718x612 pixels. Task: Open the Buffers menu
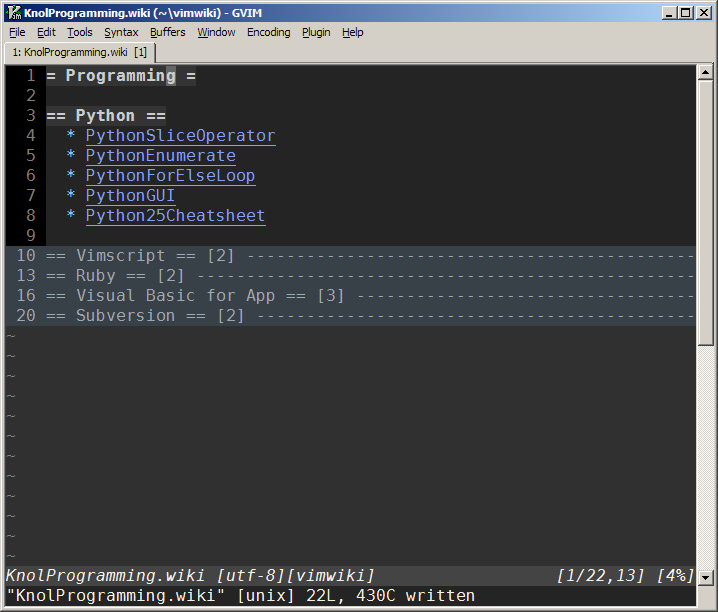click(167, 32)
